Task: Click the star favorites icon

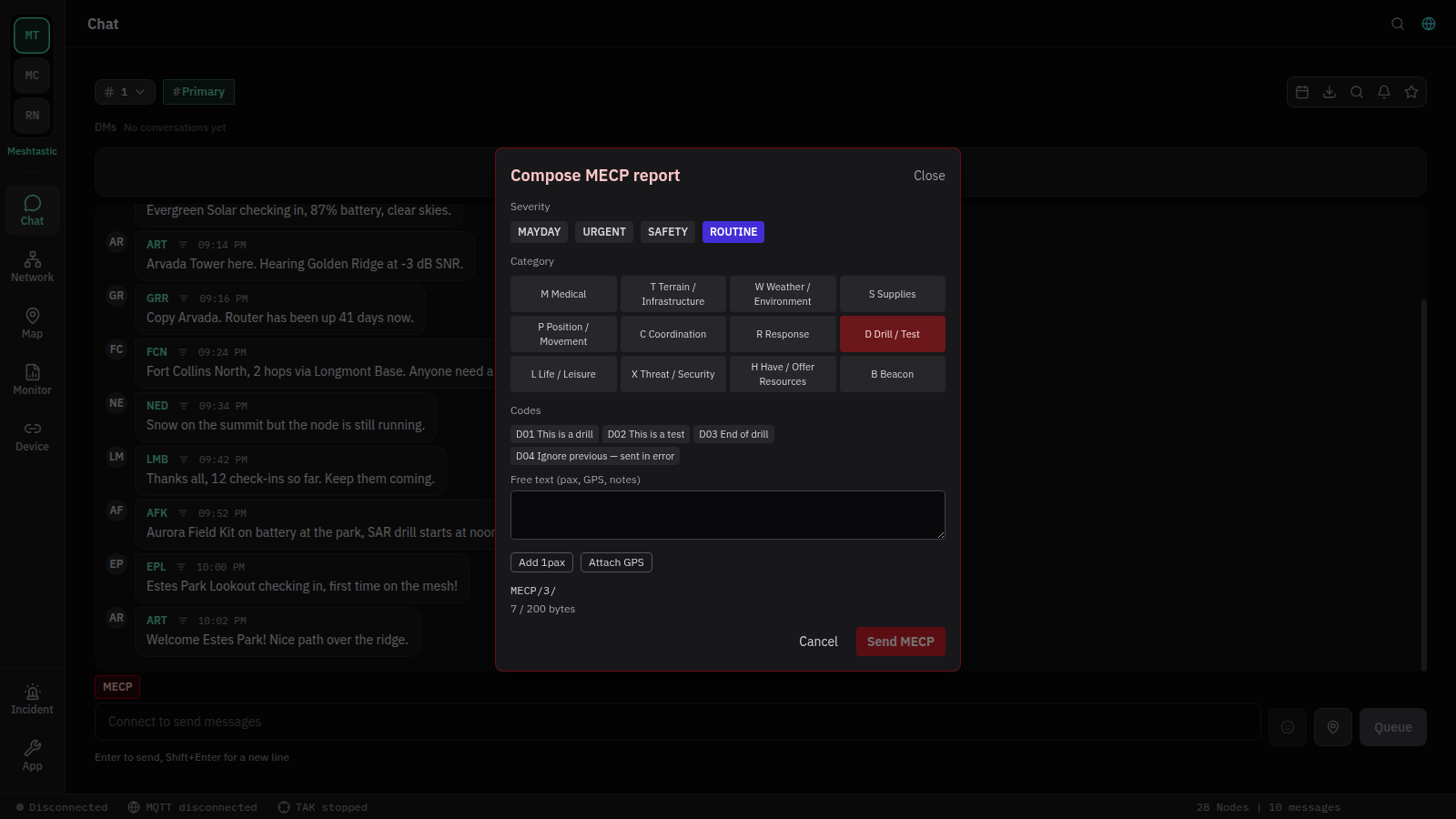Action: 1411,92
